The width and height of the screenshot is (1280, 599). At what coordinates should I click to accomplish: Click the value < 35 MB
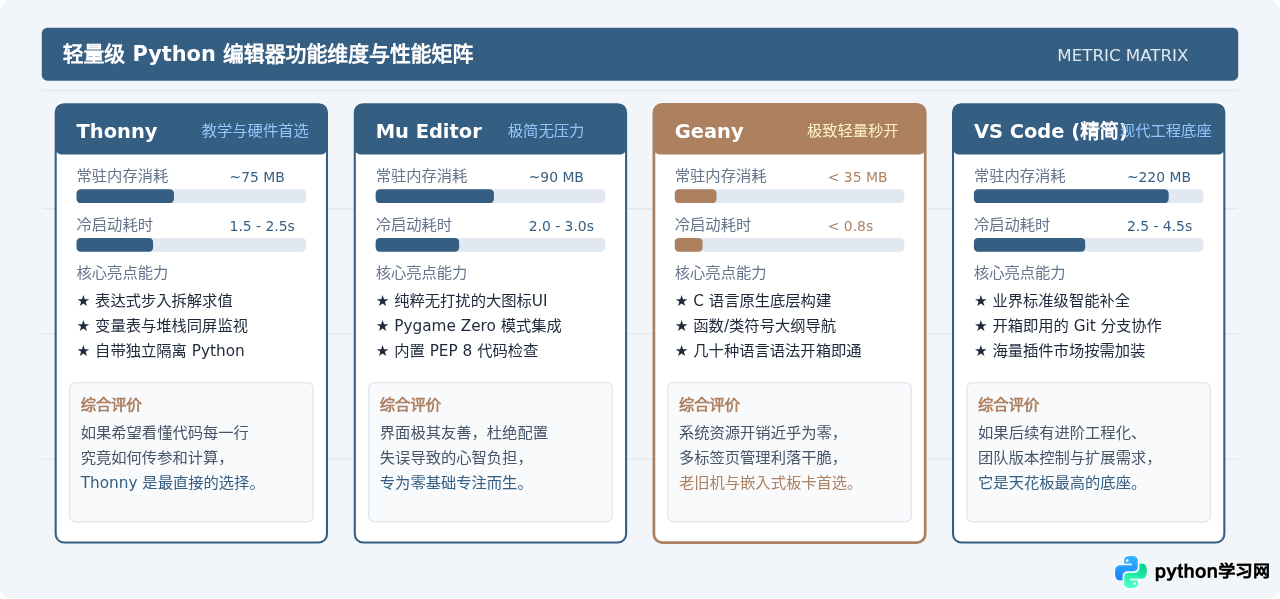point(857,177)
